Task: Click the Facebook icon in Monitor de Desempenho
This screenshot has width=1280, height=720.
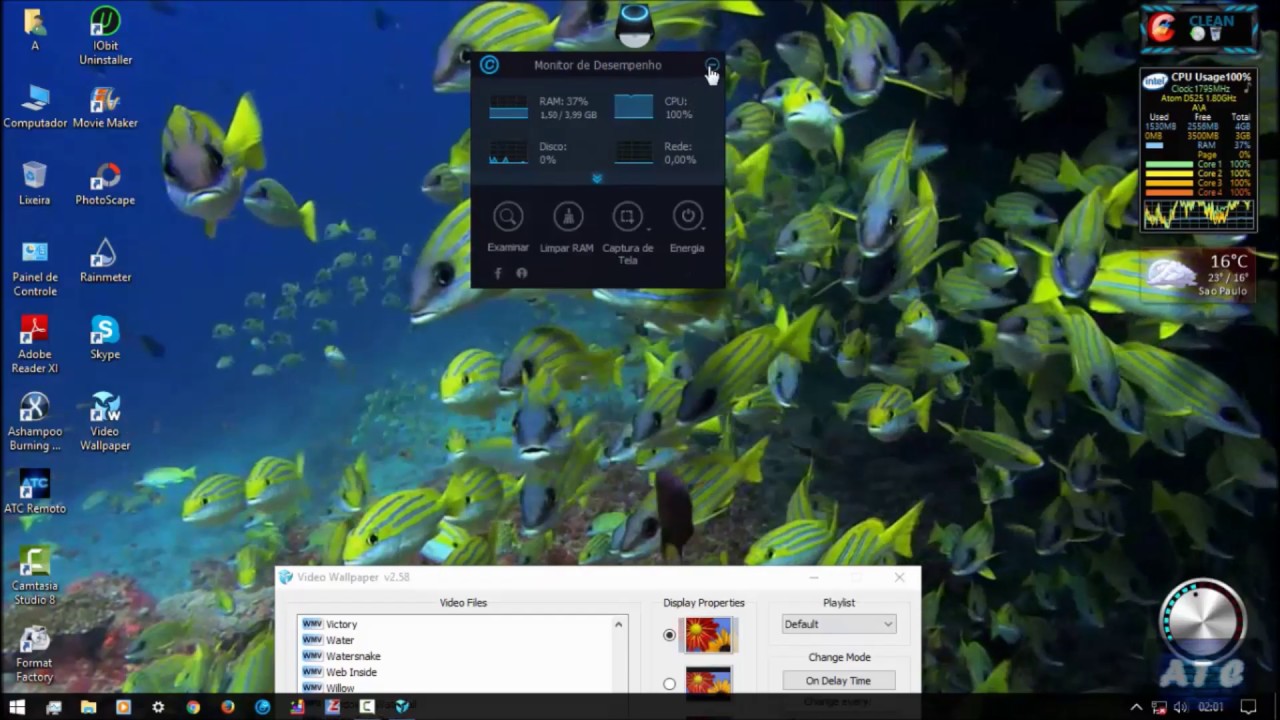Action: point(498,273)
